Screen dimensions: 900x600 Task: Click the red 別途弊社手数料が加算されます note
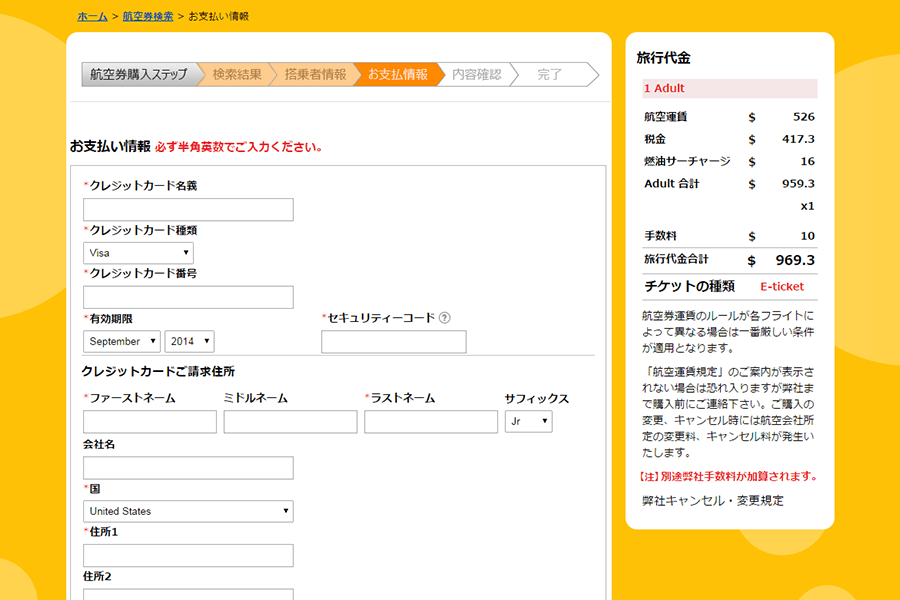[x=727, y=477]
